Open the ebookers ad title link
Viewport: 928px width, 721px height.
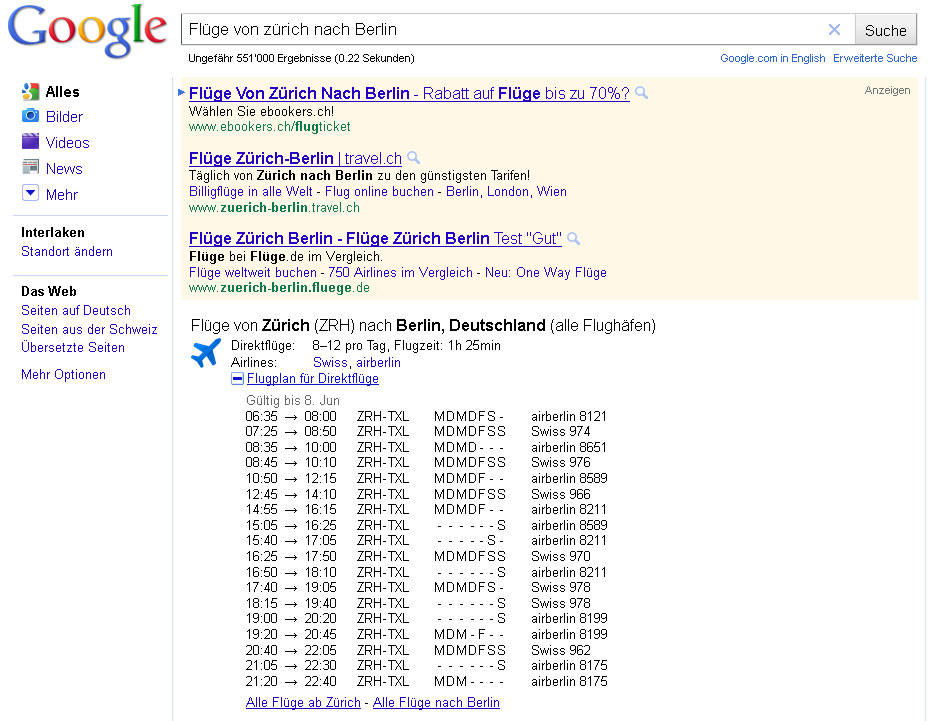pyautogui.click(x=409, y=94)
